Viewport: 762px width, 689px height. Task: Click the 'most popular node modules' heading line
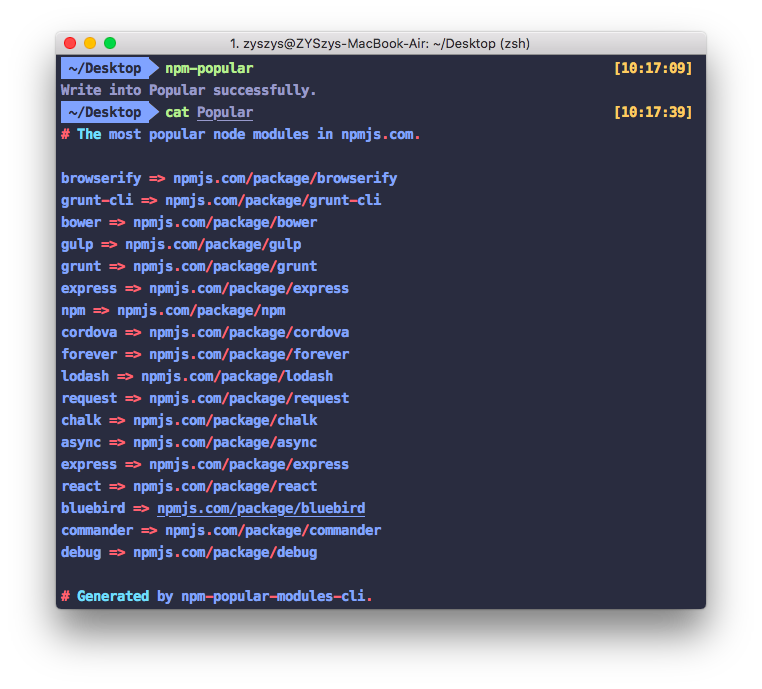(241, 135)
